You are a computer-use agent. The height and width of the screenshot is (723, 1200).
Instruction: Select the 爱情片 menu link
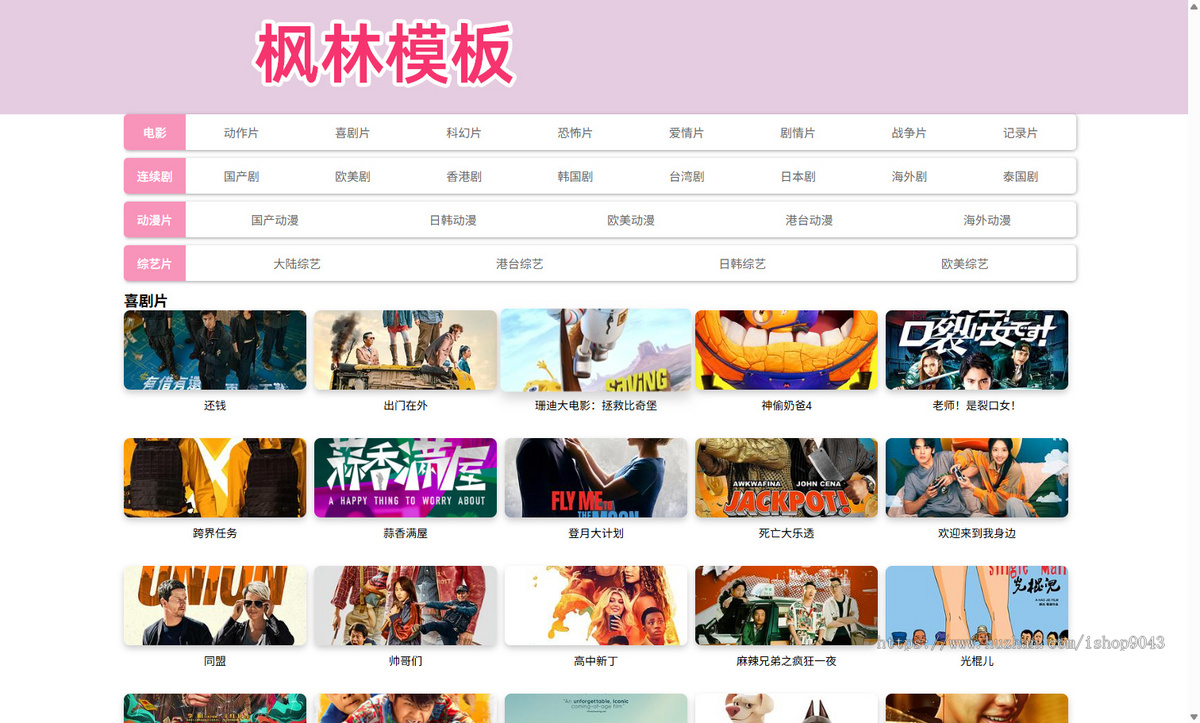coord(687,133)
